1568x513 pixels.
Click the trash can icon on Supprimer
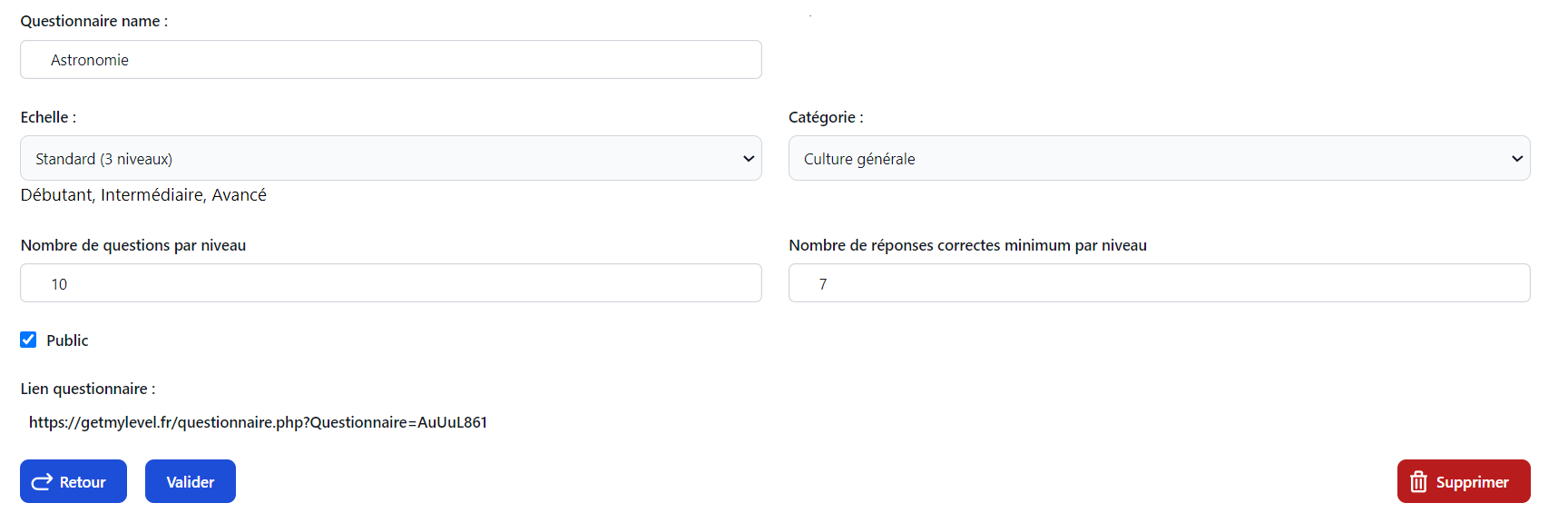pyautogui.click(x=1418, y=482)
